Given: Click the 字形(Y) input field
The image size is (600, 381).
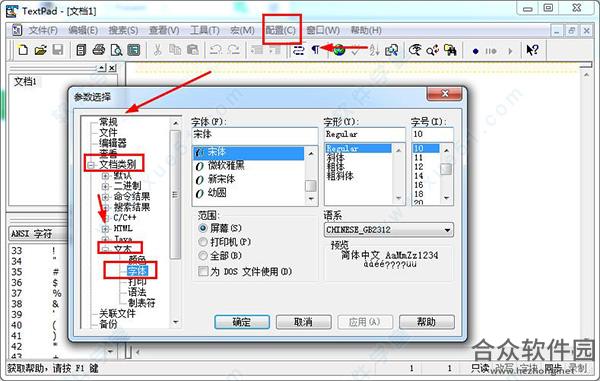Looking at the screenshot, I should click(x=364, y=134).
